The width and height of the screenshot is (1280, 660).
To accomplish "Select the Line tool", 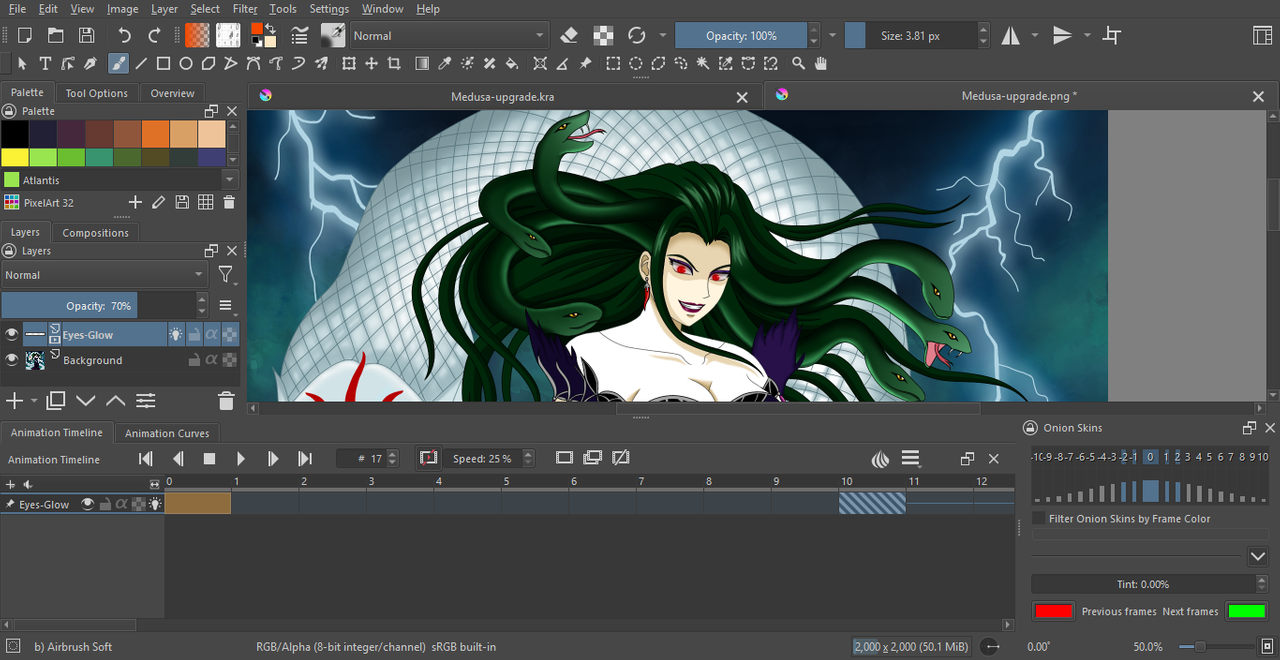I will point(141,63).
